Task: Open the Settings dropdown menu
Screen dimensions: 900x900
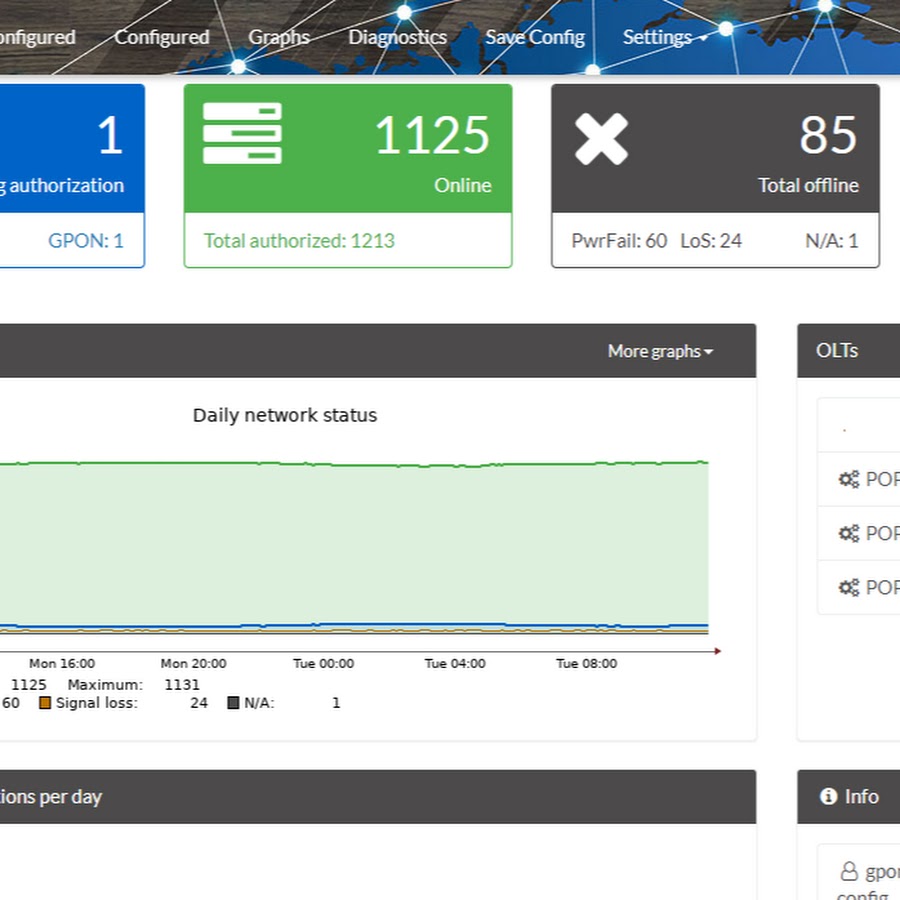Action: [665, 37]
